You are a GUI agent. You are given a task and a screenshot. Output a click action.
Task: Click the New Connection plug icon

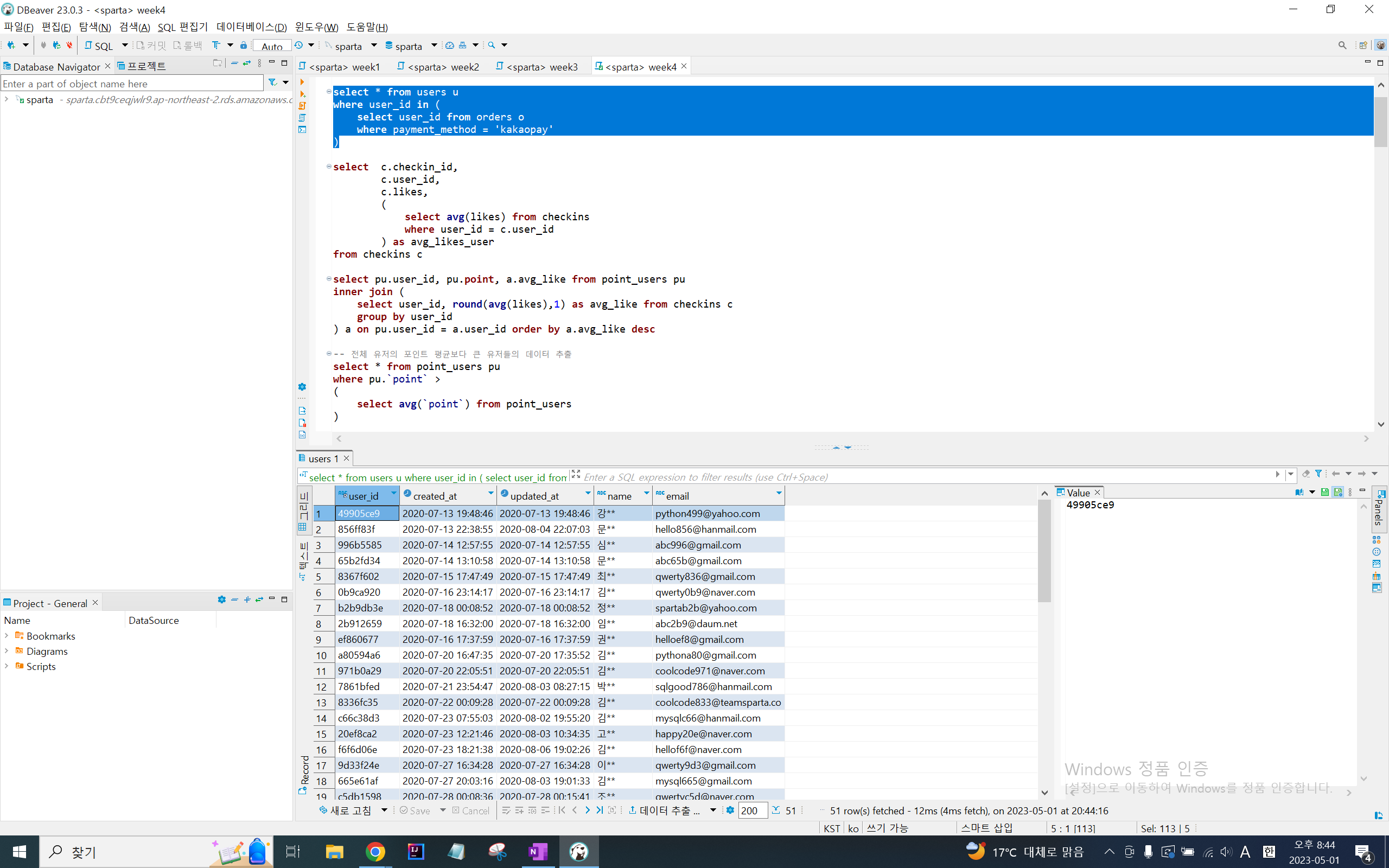(11, 45)
